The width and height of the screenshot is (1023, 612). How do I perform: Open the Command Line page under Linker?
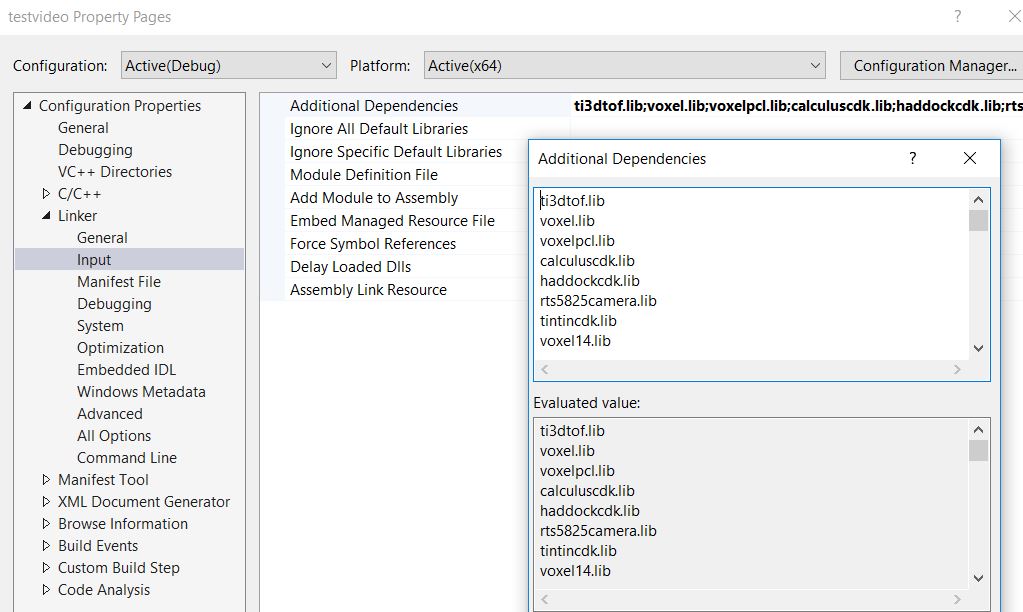pos(126,457)
